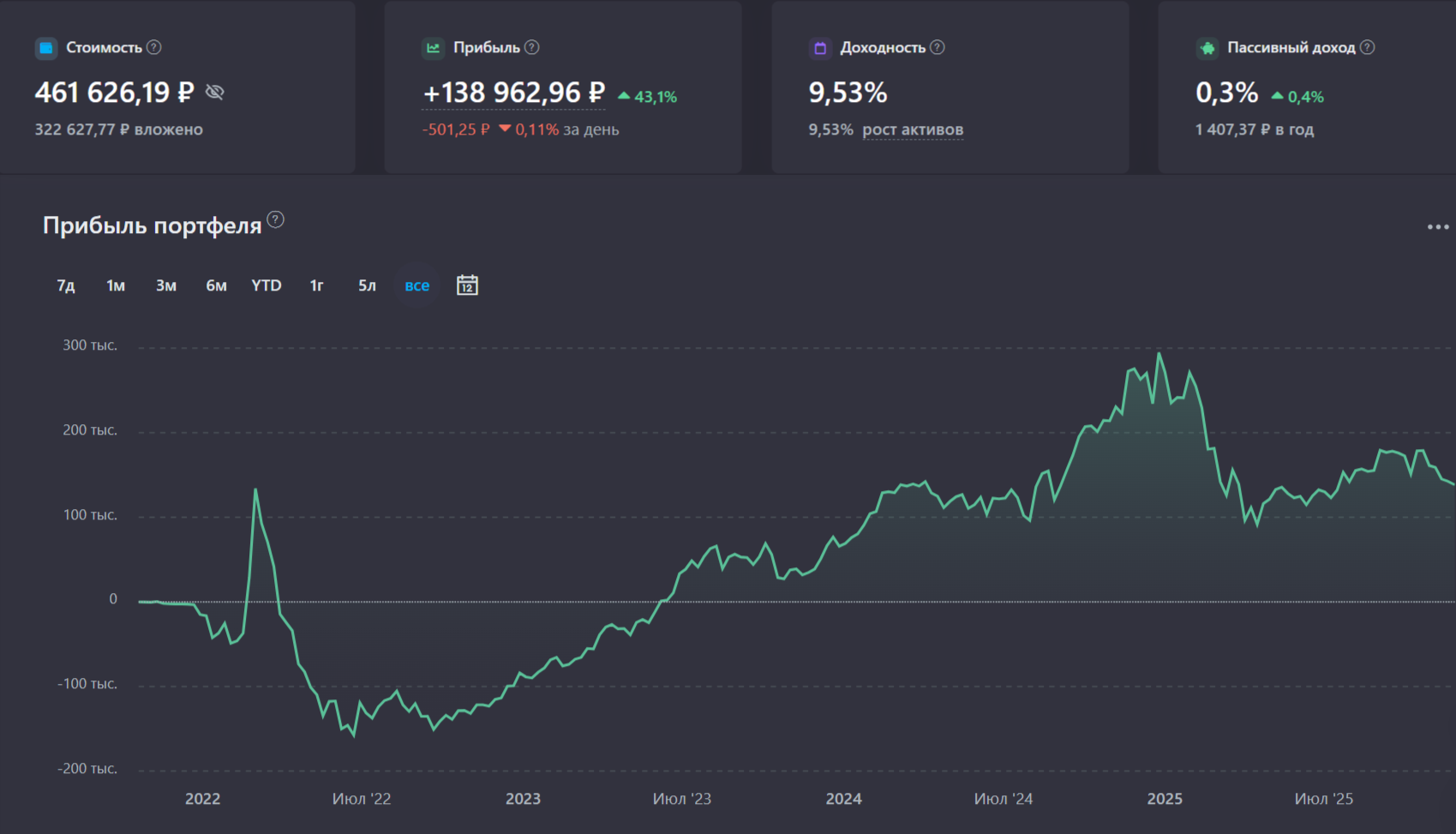
Task: Select the все (all time) period
Action: [417, 285]
